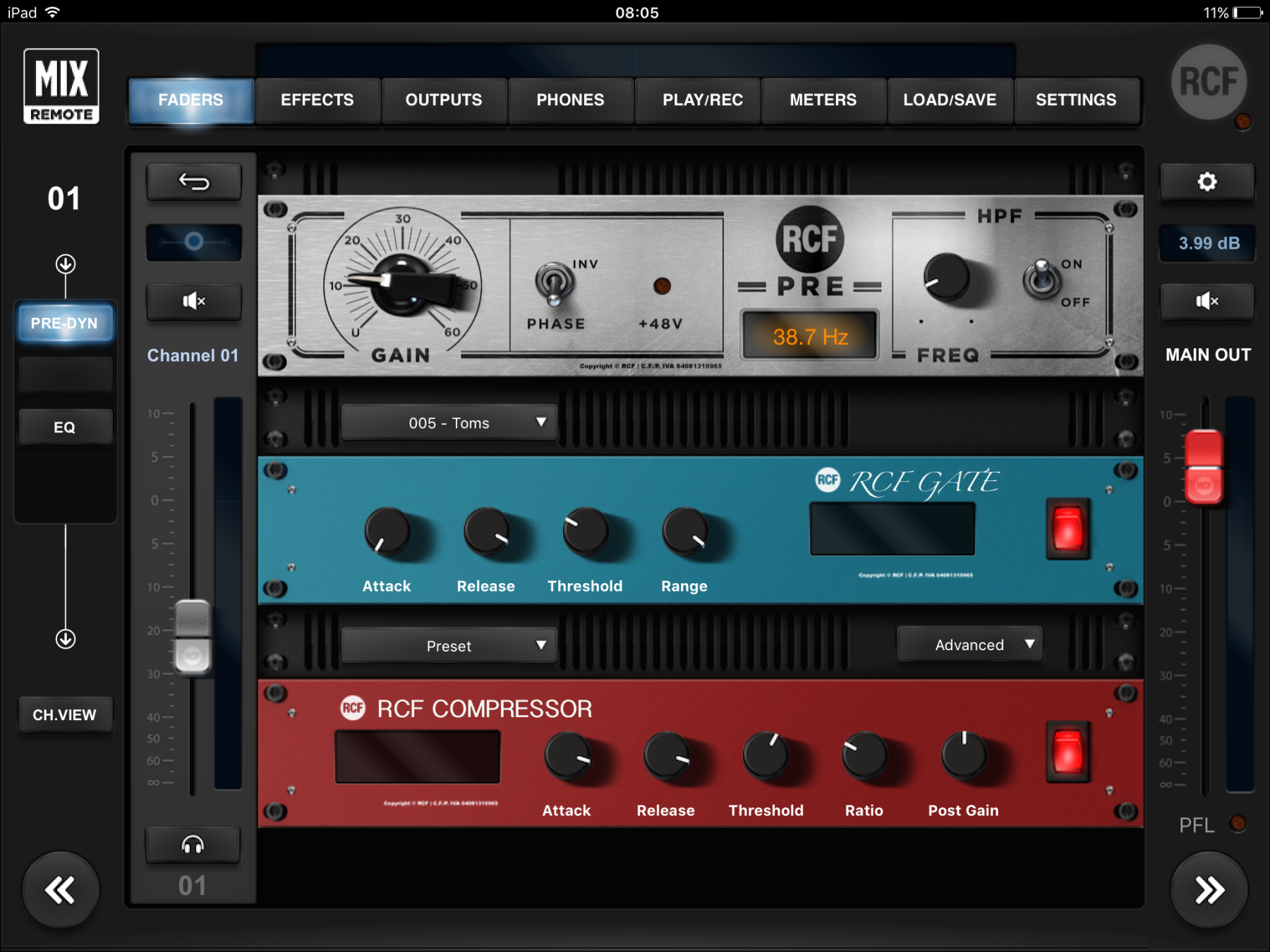Click the red Main Out fader handle
Screen dimensions: 1270x952
(x=1204, y=467)
